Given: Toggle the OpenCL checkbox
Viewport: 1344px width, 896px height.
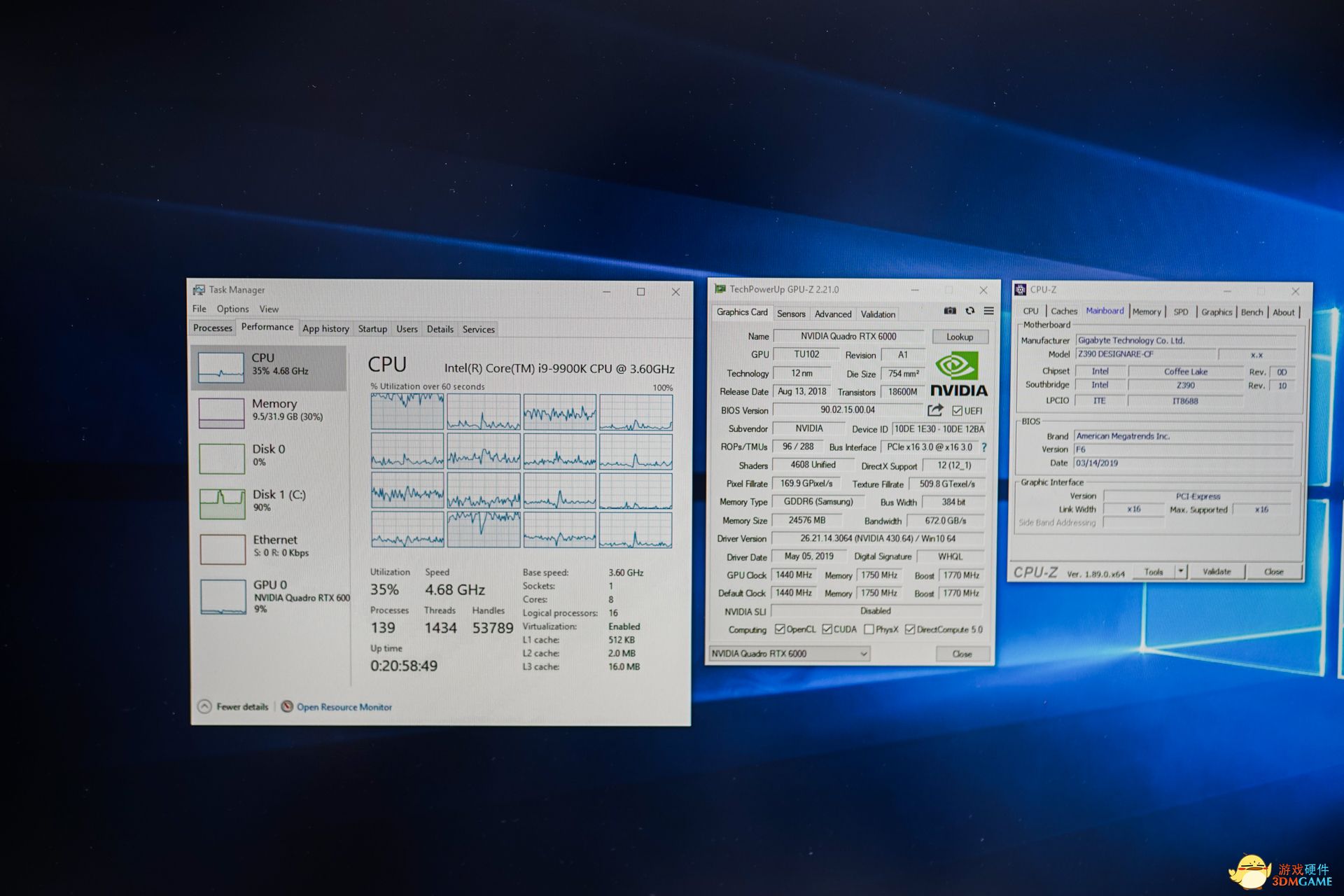Looking at the screenshot, I should tap(780, 629).
